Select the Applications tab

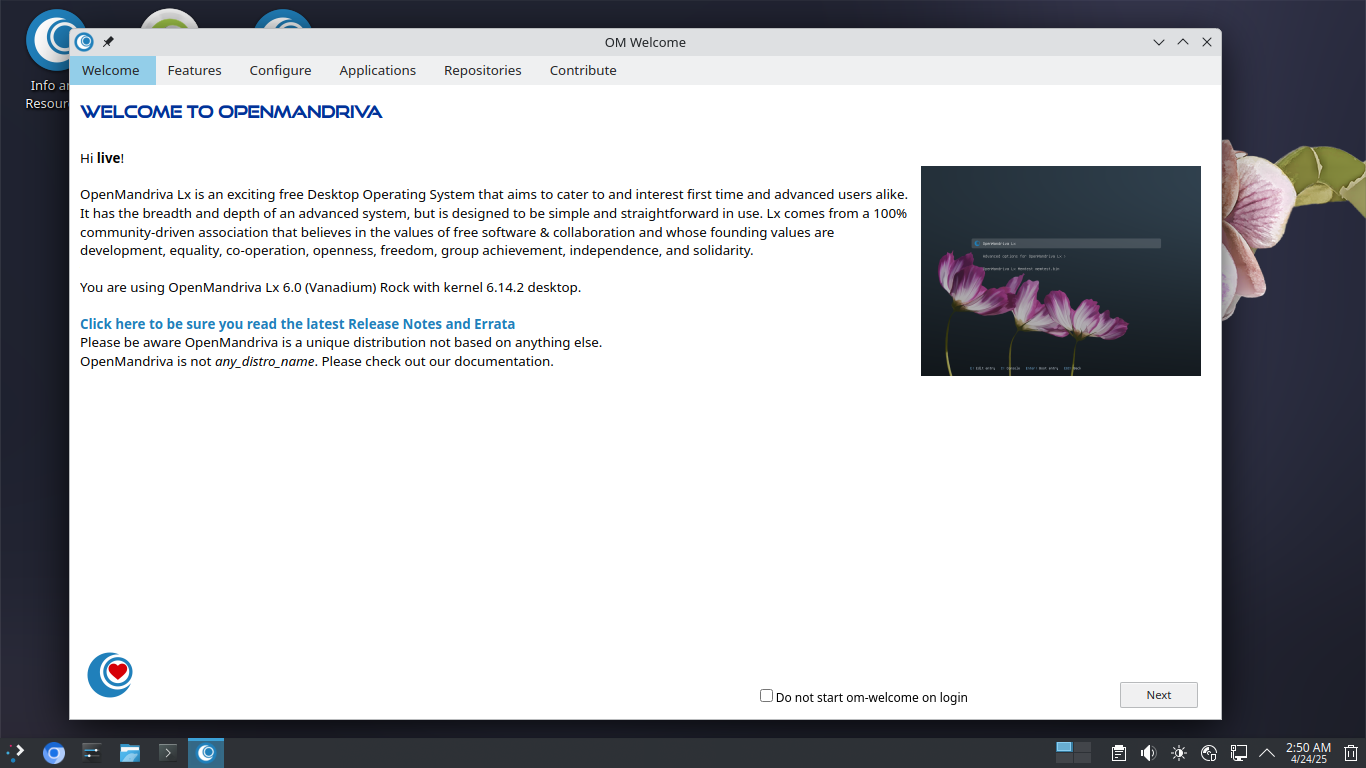(x=378, y=70)
